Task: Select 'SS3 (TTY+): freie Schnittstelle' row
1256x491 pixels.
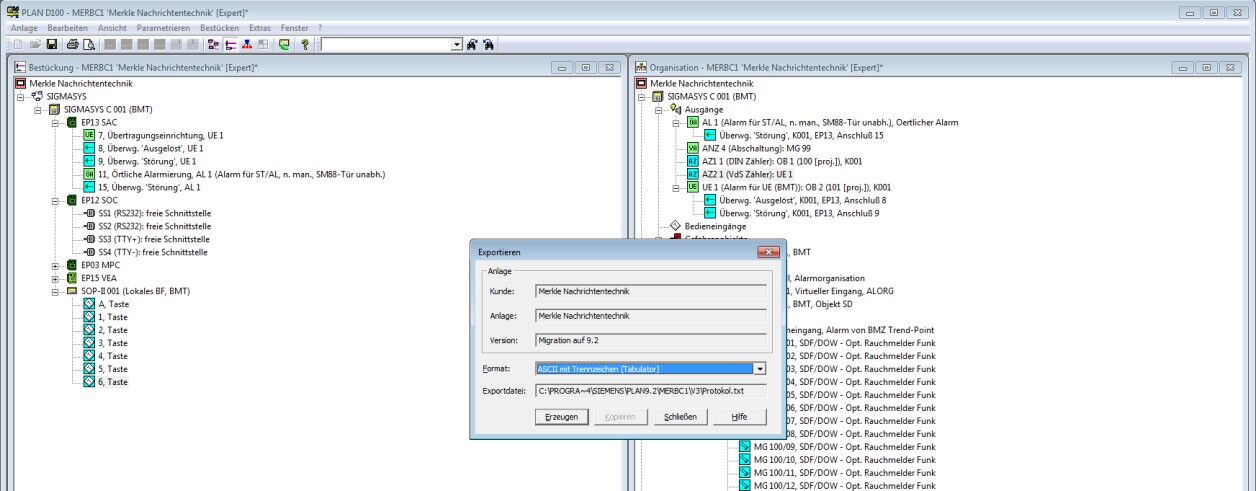Action: 154,239
